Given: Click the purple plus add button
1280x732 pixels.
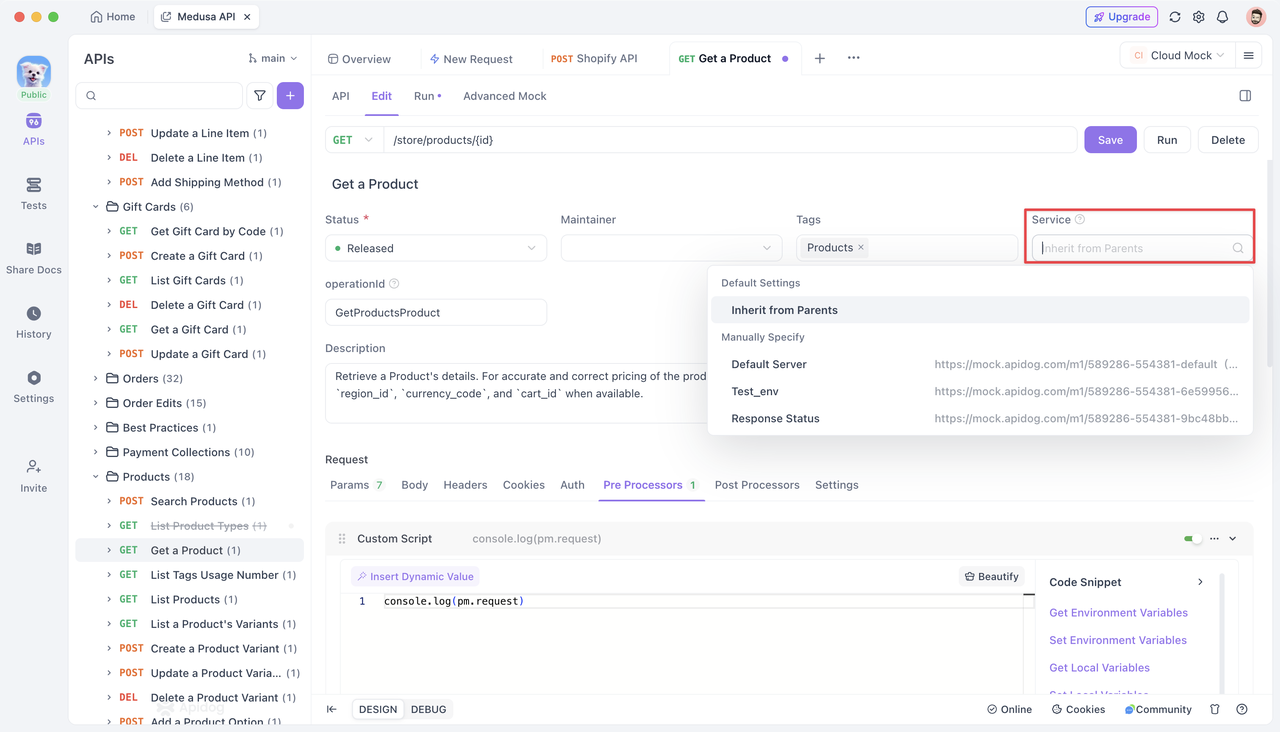Looking at the screenshot, I should tap(290, 96).
